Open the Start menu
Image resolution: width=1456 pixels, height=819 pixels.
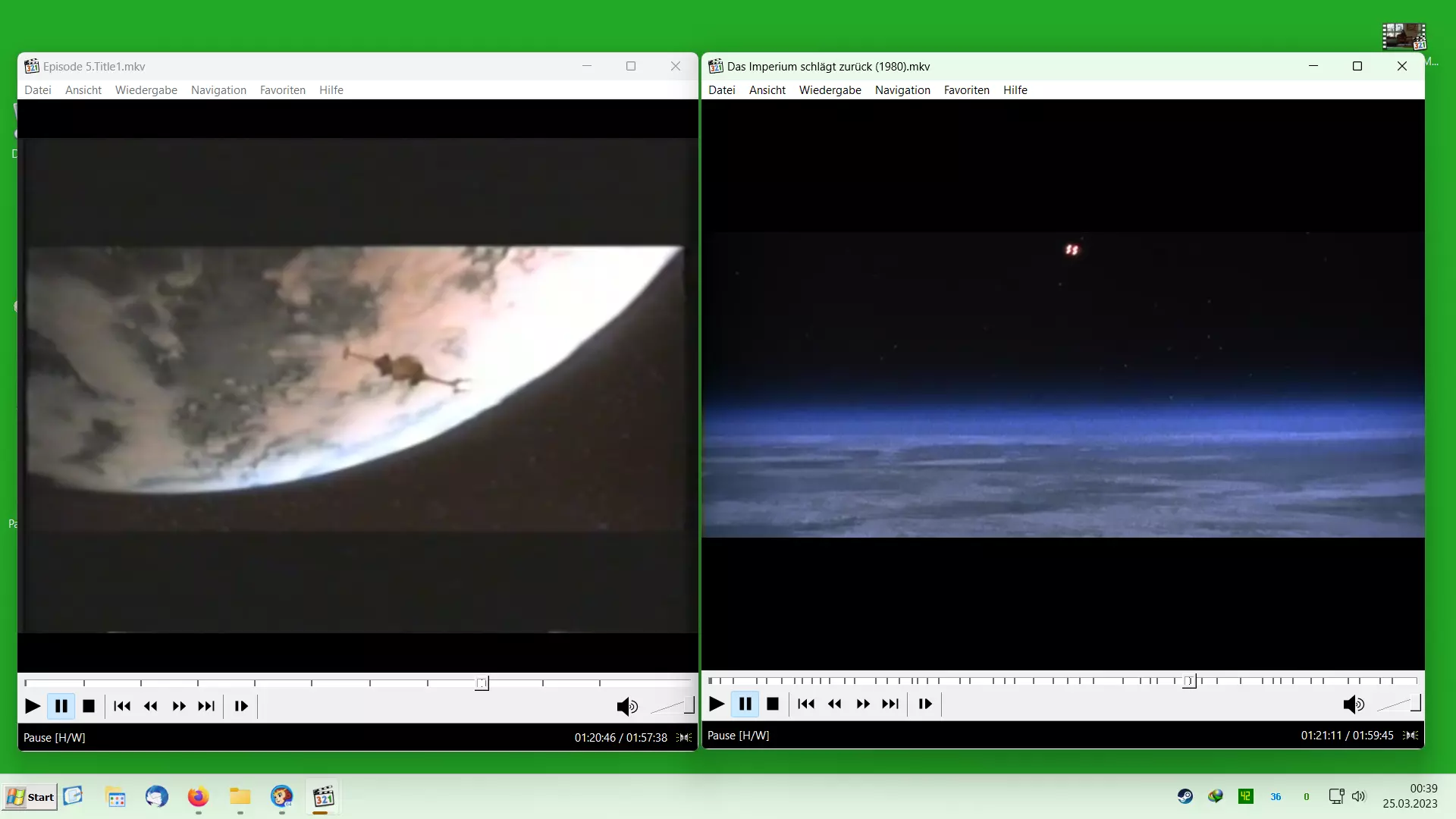point(30,797)
